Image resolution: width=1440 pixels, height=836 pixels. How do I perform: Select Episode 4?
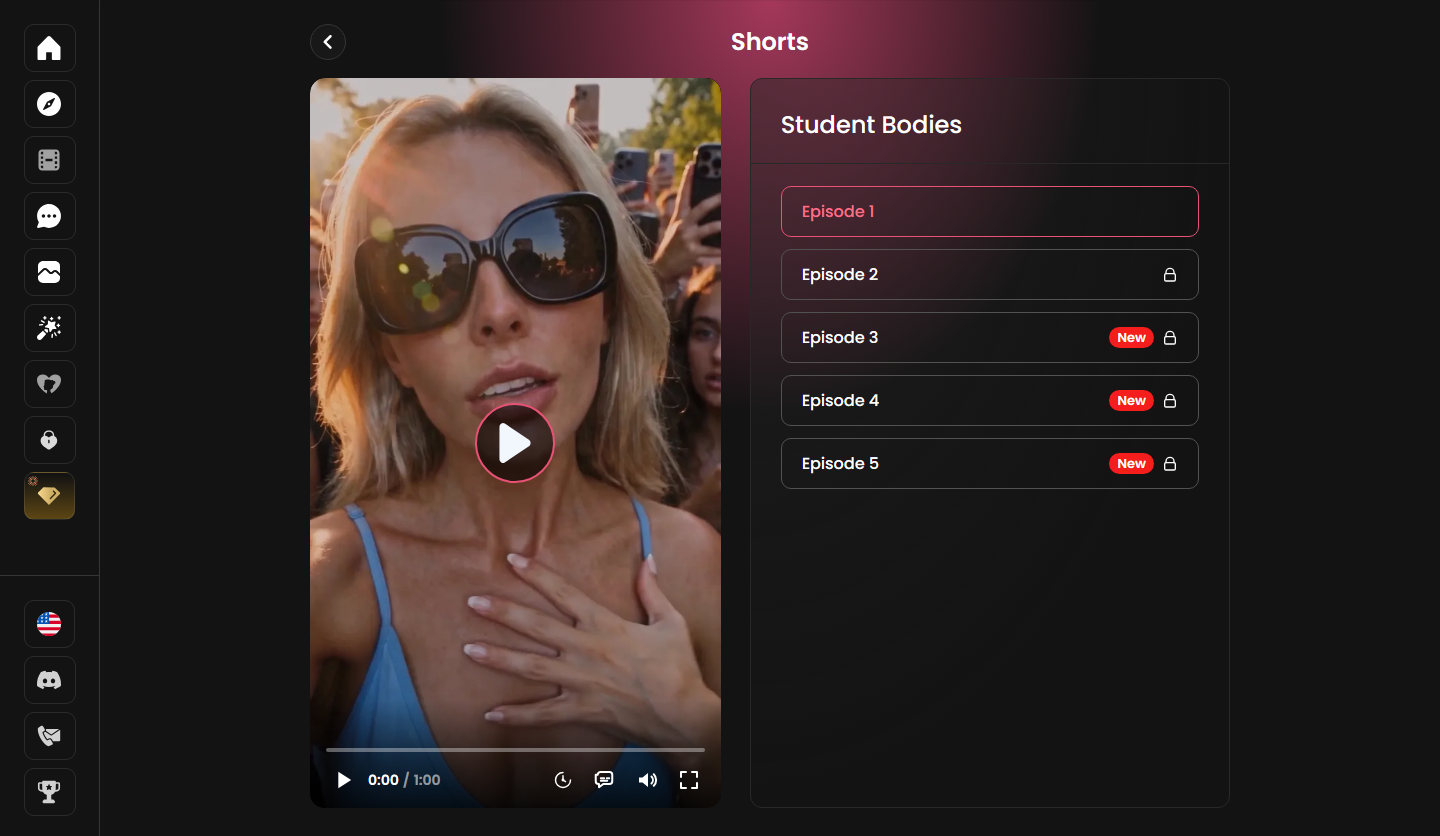990,400
